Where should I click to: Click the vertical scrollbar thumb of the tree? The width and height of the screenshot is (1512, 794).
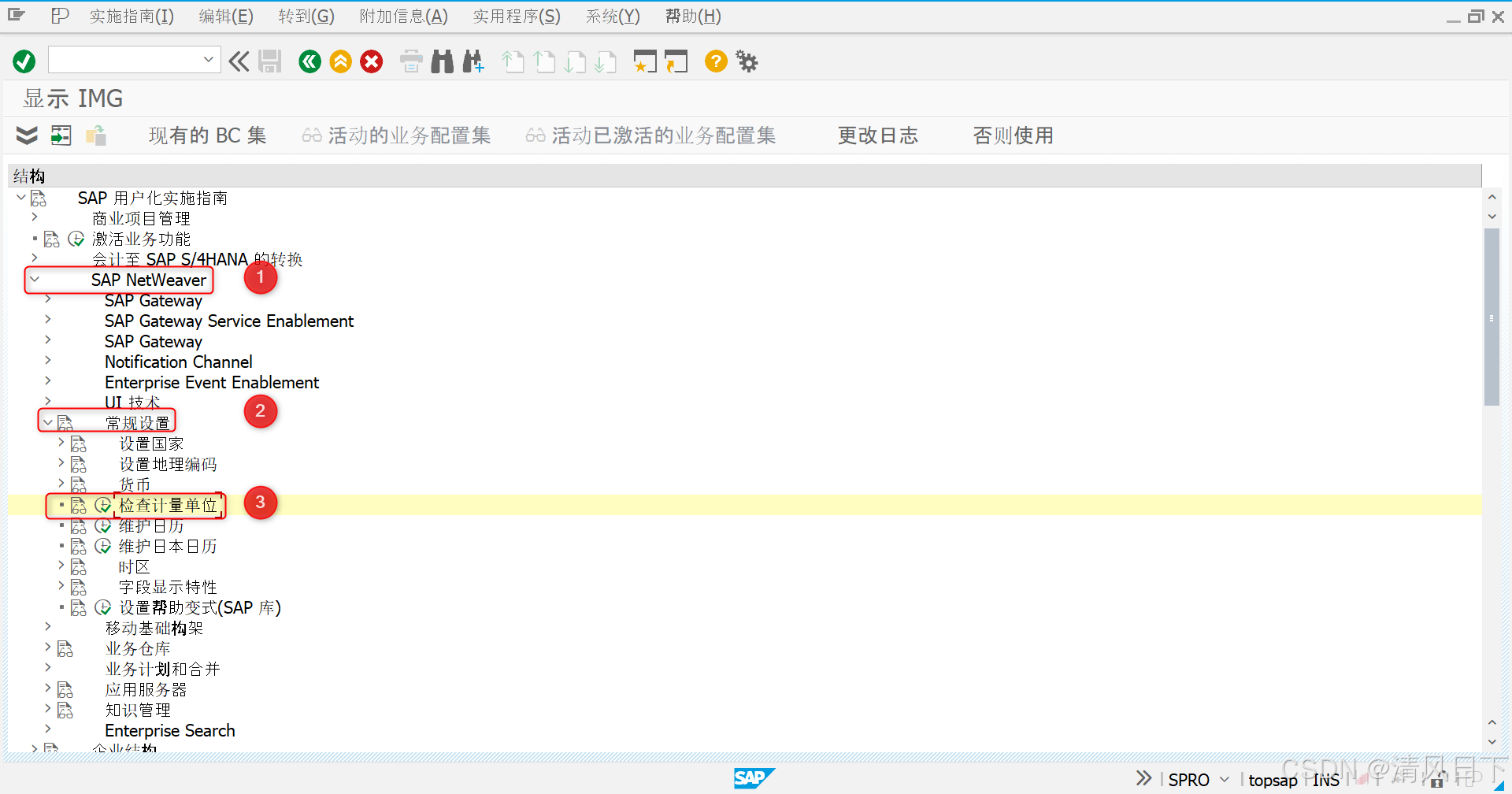point(1492,317)
